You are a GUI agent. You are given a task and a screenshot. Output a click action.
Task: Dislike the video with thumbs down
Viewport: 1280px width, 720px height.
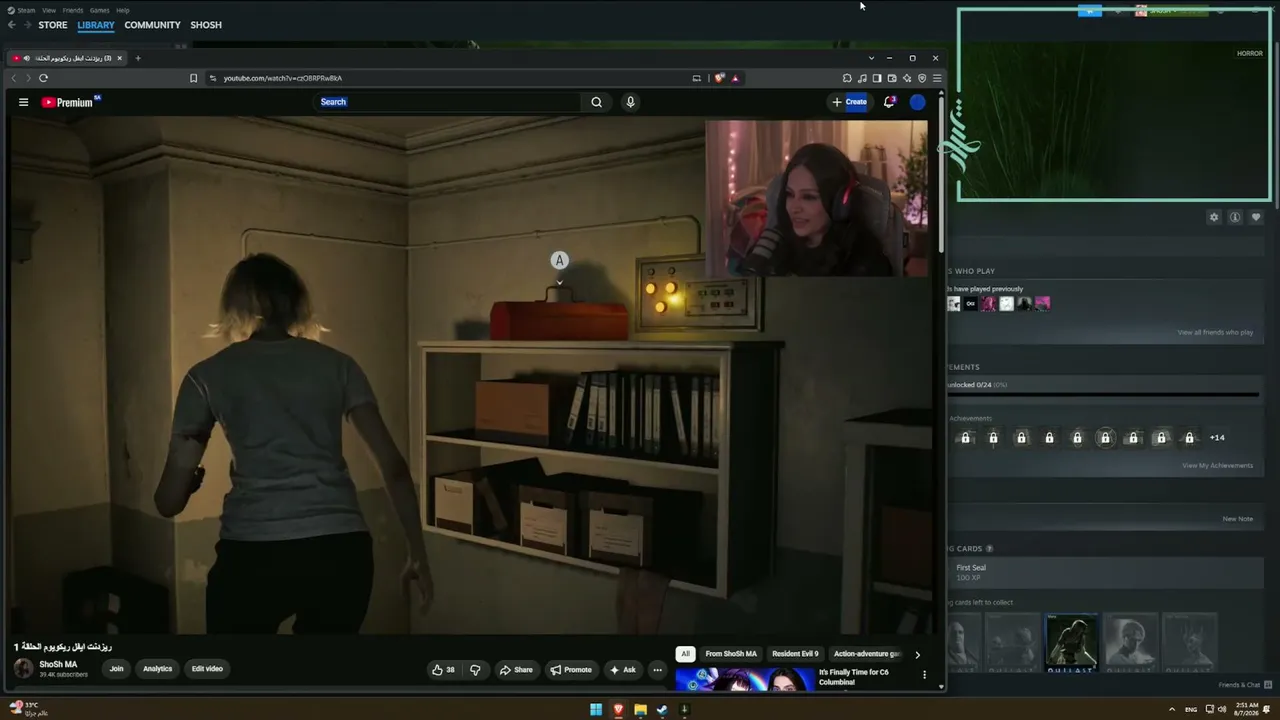[x=475, y=670]
